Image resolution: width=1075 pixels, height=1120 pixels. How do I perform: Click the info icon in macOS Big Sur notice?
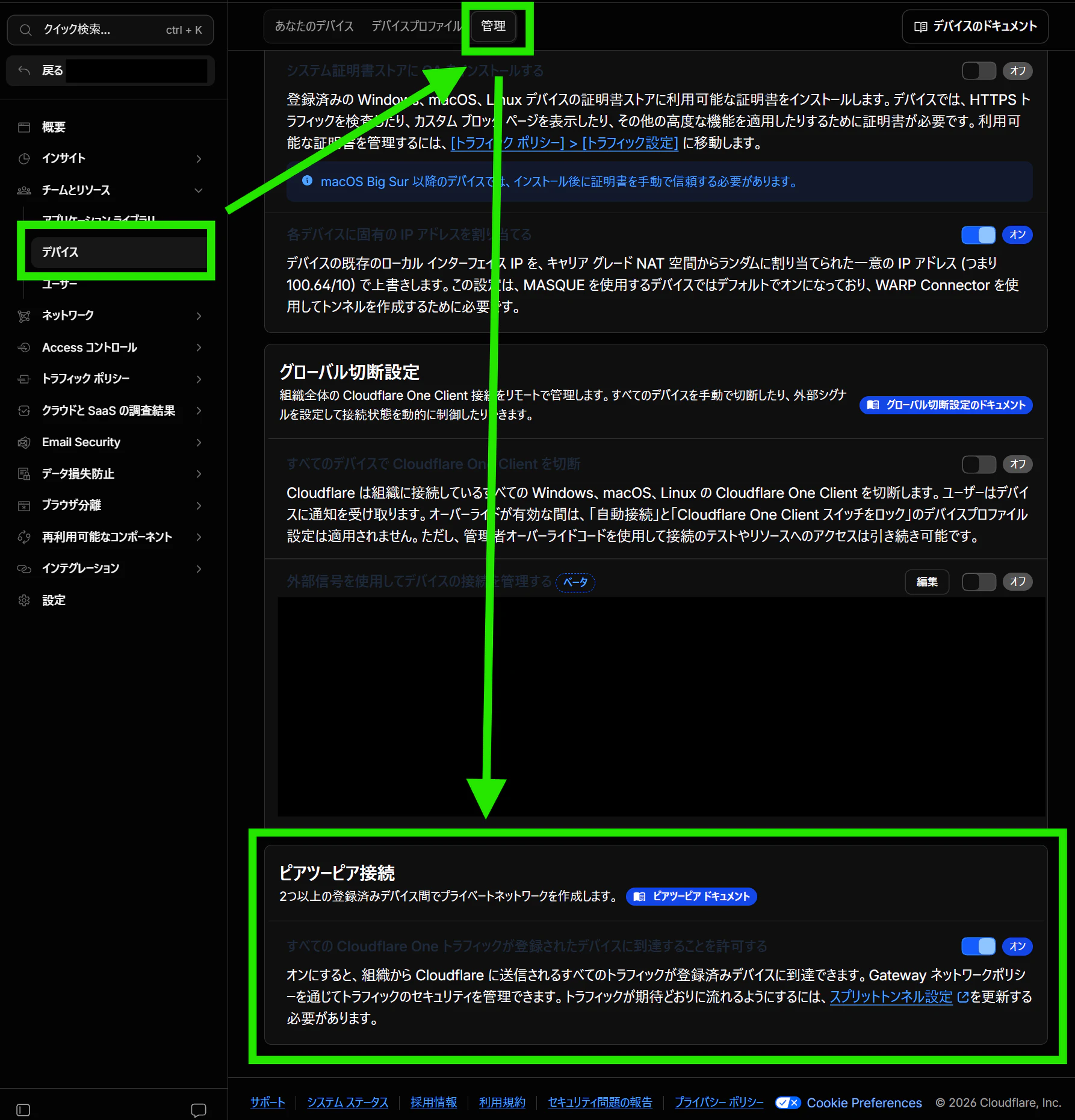coord(307,181)
